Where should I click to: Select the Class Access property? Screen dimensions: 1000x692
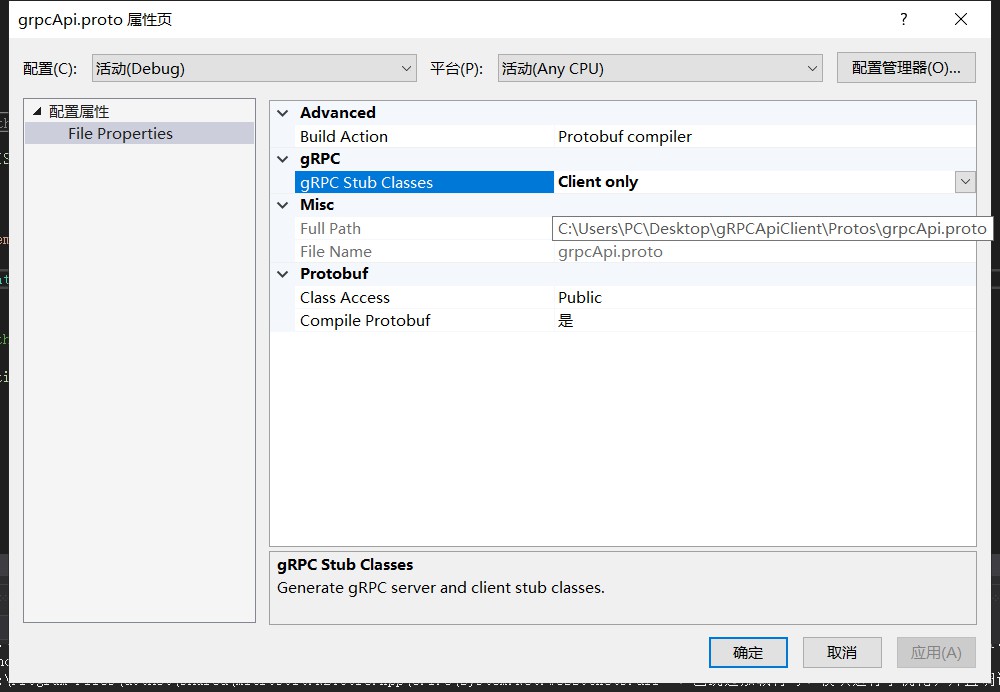pyautogui.click(x=345, y=298)
